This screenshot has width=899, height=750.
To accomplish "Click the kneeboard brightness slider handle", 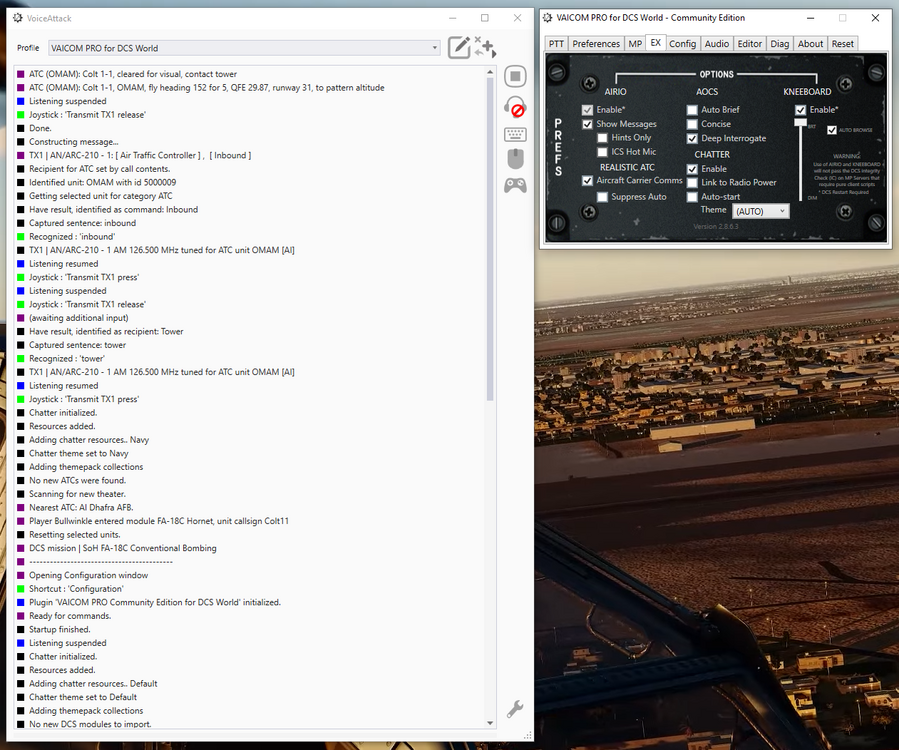I will click(800, 122).
